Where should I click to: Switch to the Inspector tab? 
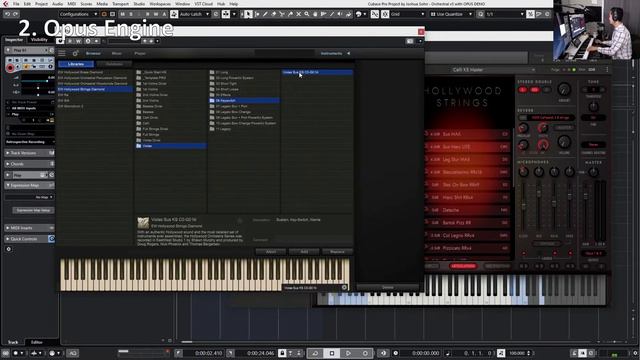[14, 40]
